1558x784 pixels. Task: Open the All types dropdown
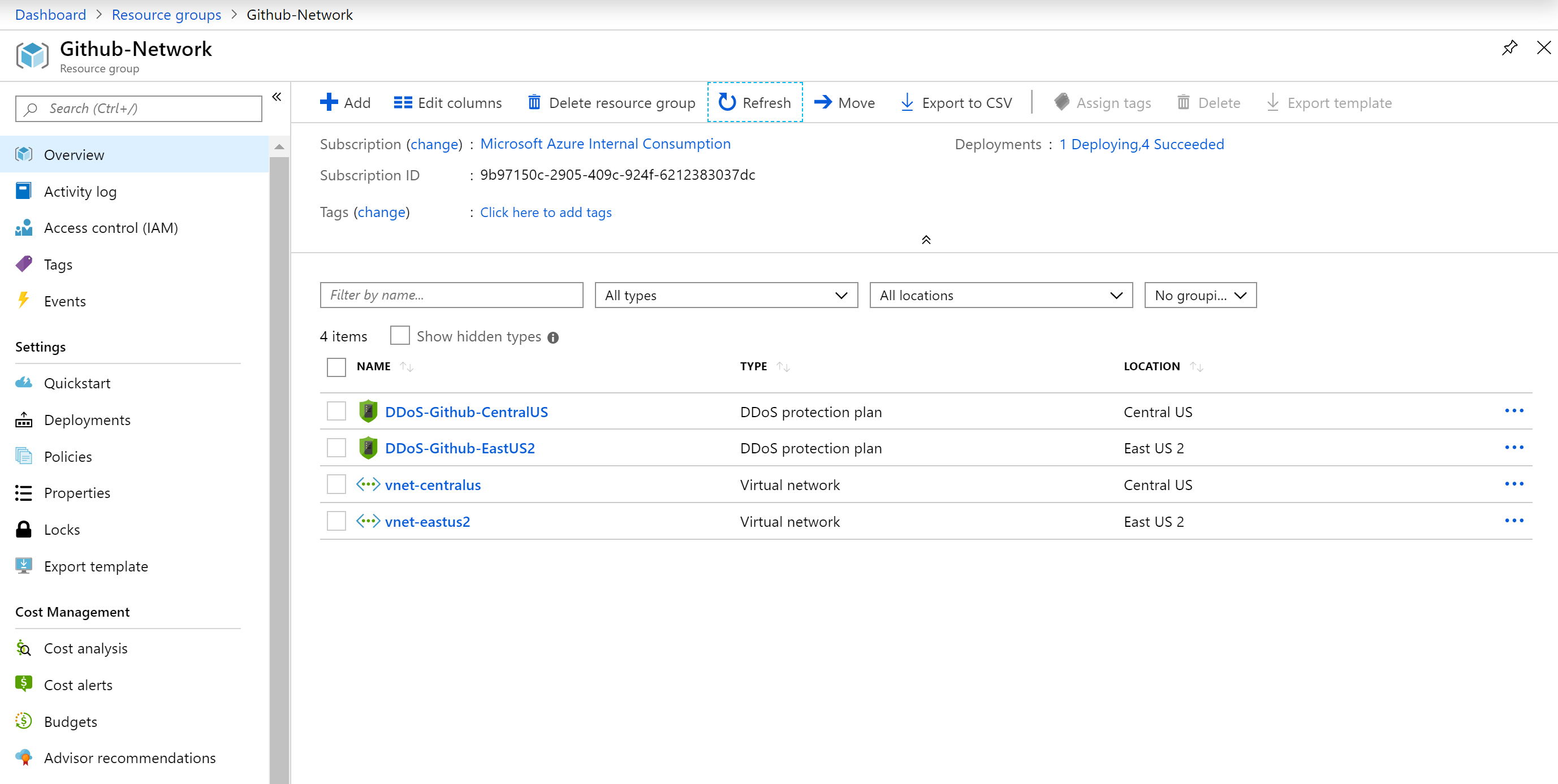(x=726, y=295)
